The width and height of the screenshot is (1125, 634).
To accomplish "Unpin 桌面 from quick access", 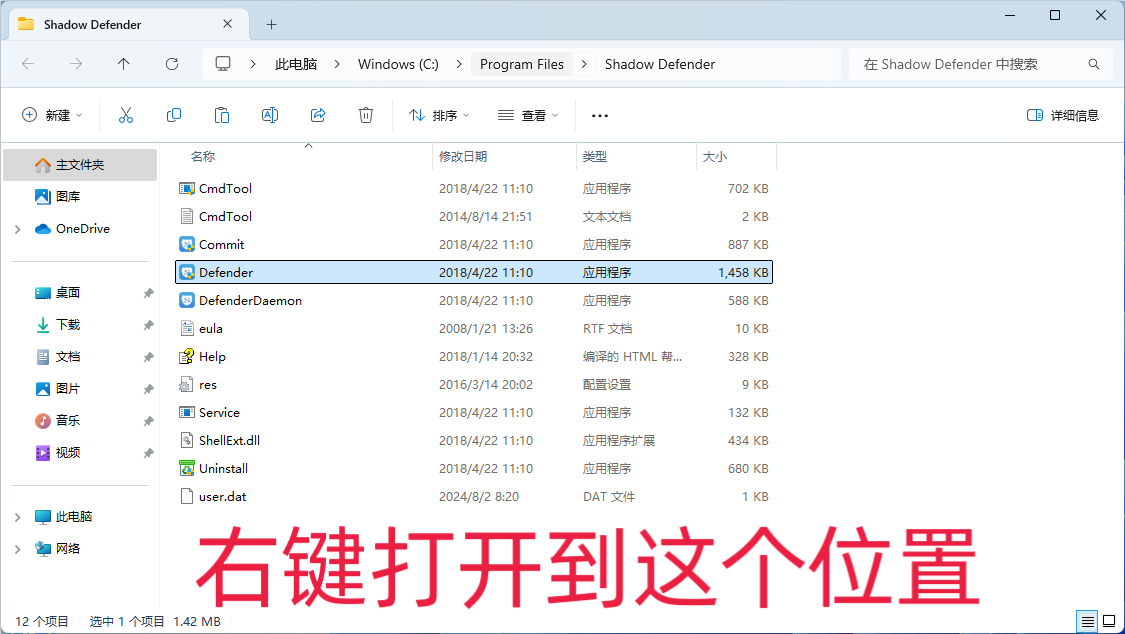I will [x=148, y=293].
